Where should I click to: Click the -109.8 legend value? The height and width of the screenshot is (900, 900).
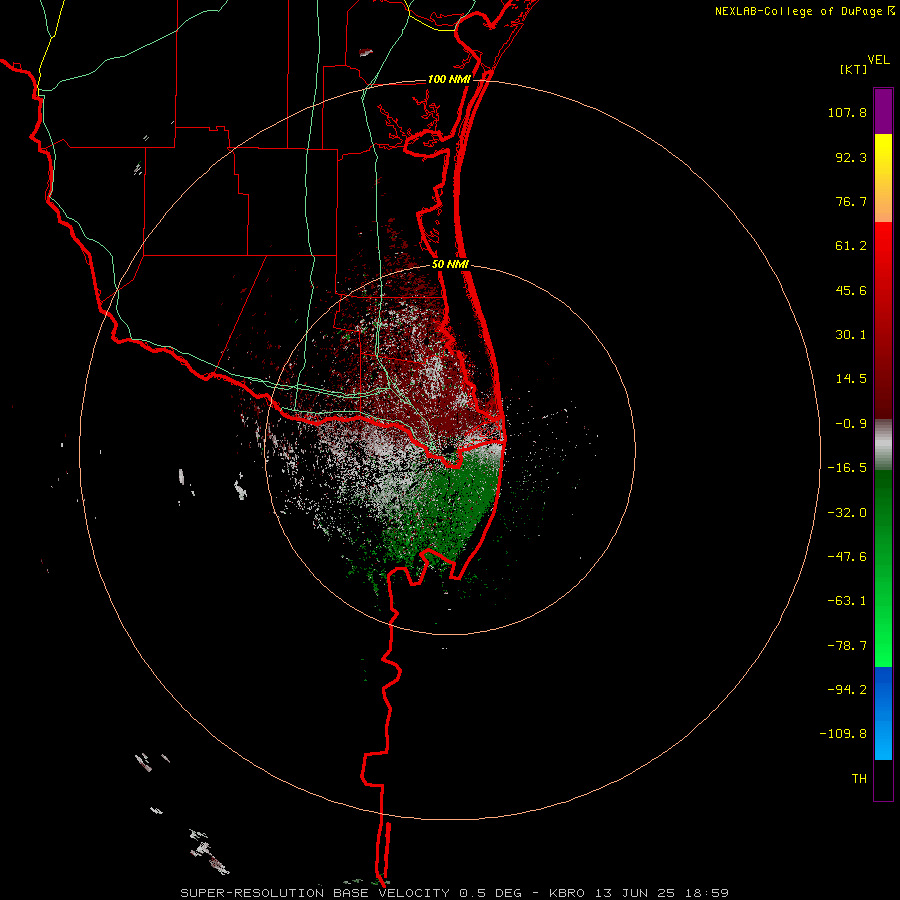tap(843, 734)
